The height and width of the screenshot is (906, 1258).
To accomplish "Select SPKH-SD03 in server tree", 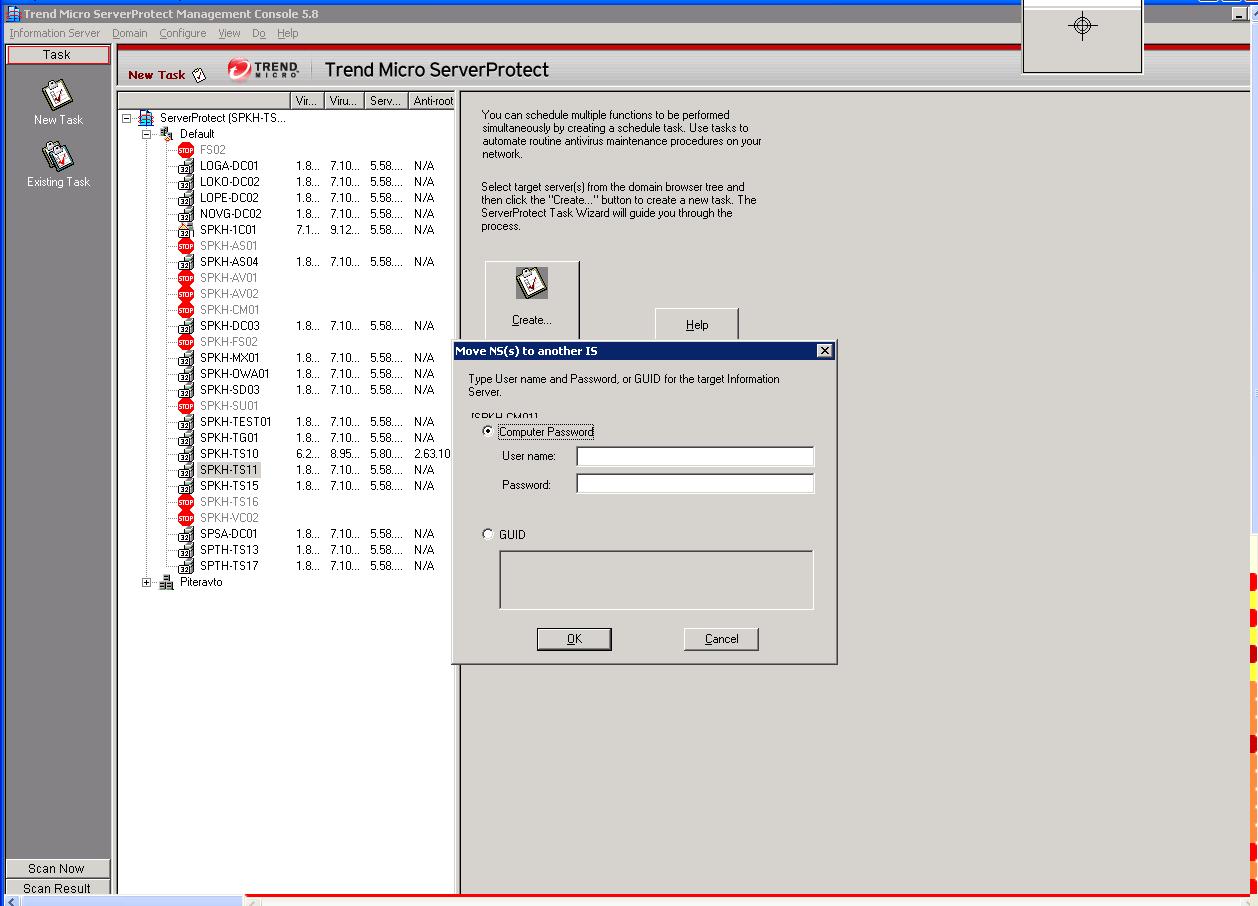I will (230, 390).
